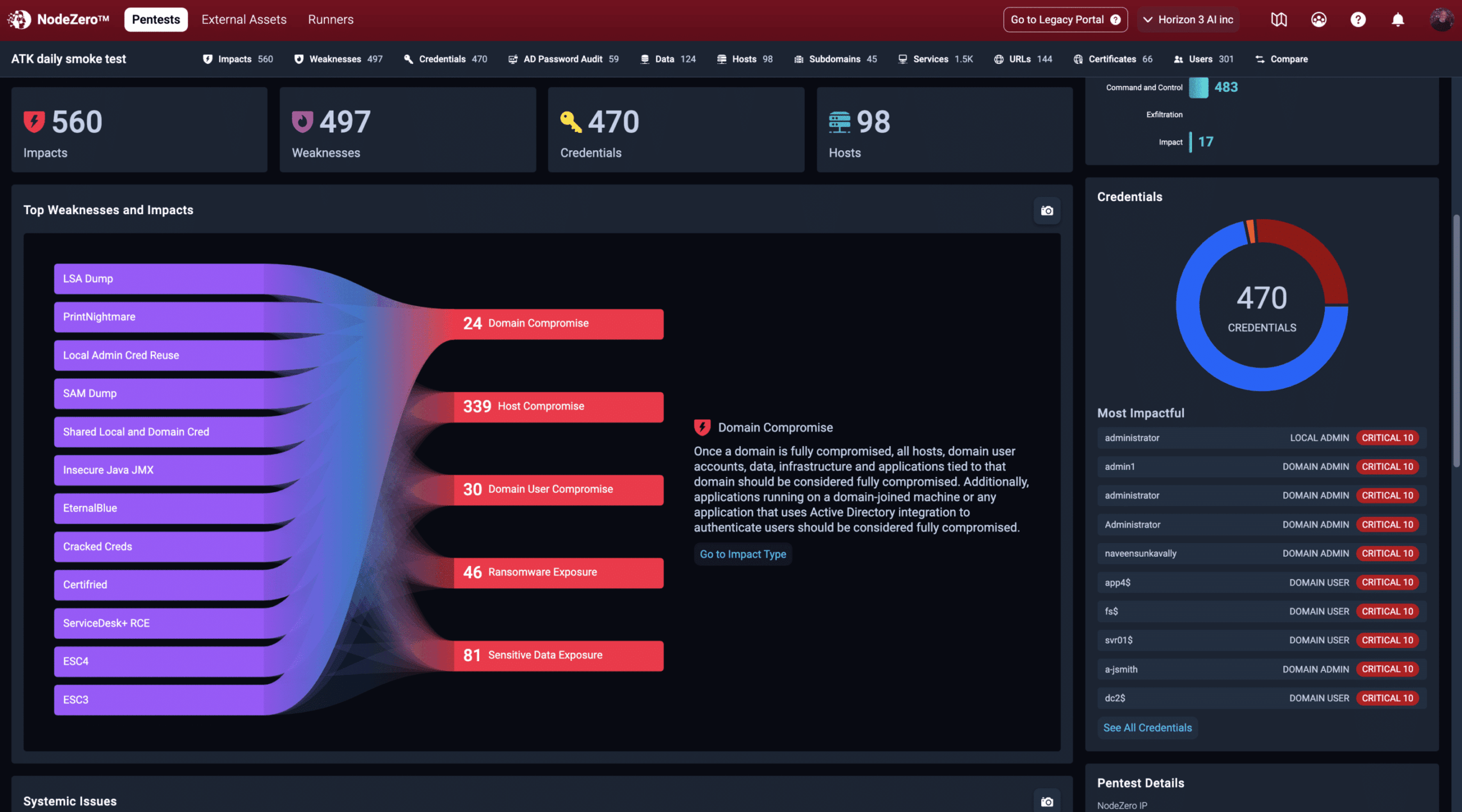This screenshot has width=1462, height=812.
Task: Open AD Password Audit section
Action: tap(563, 59)
